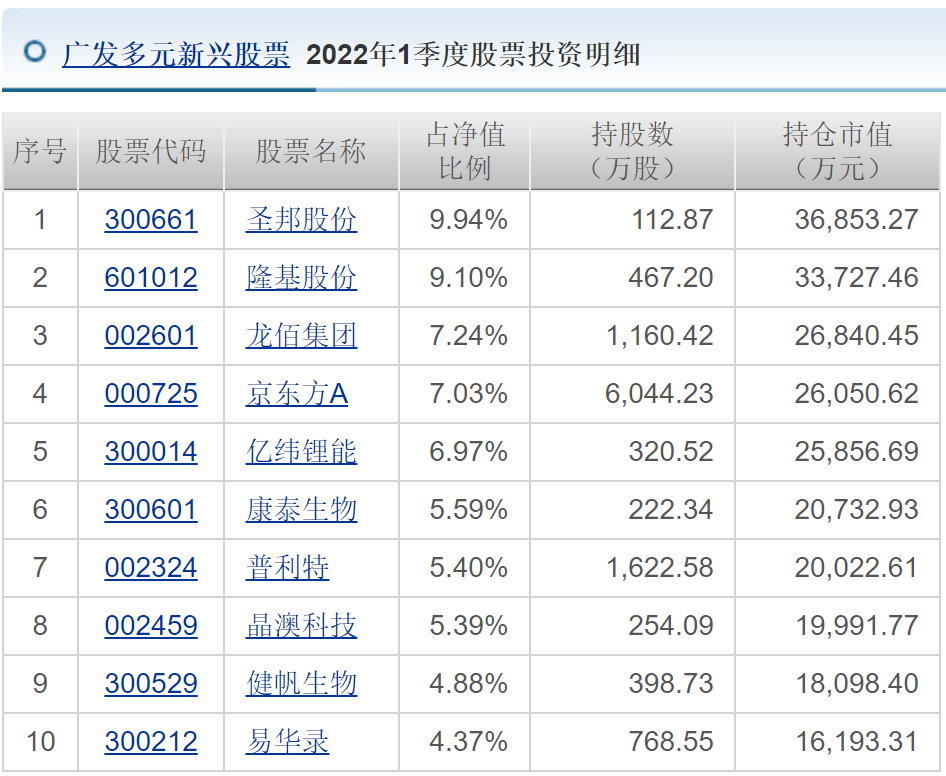Screen dimensions: 946x776
Task: Open stock code 300212 link
Action: 151,741
